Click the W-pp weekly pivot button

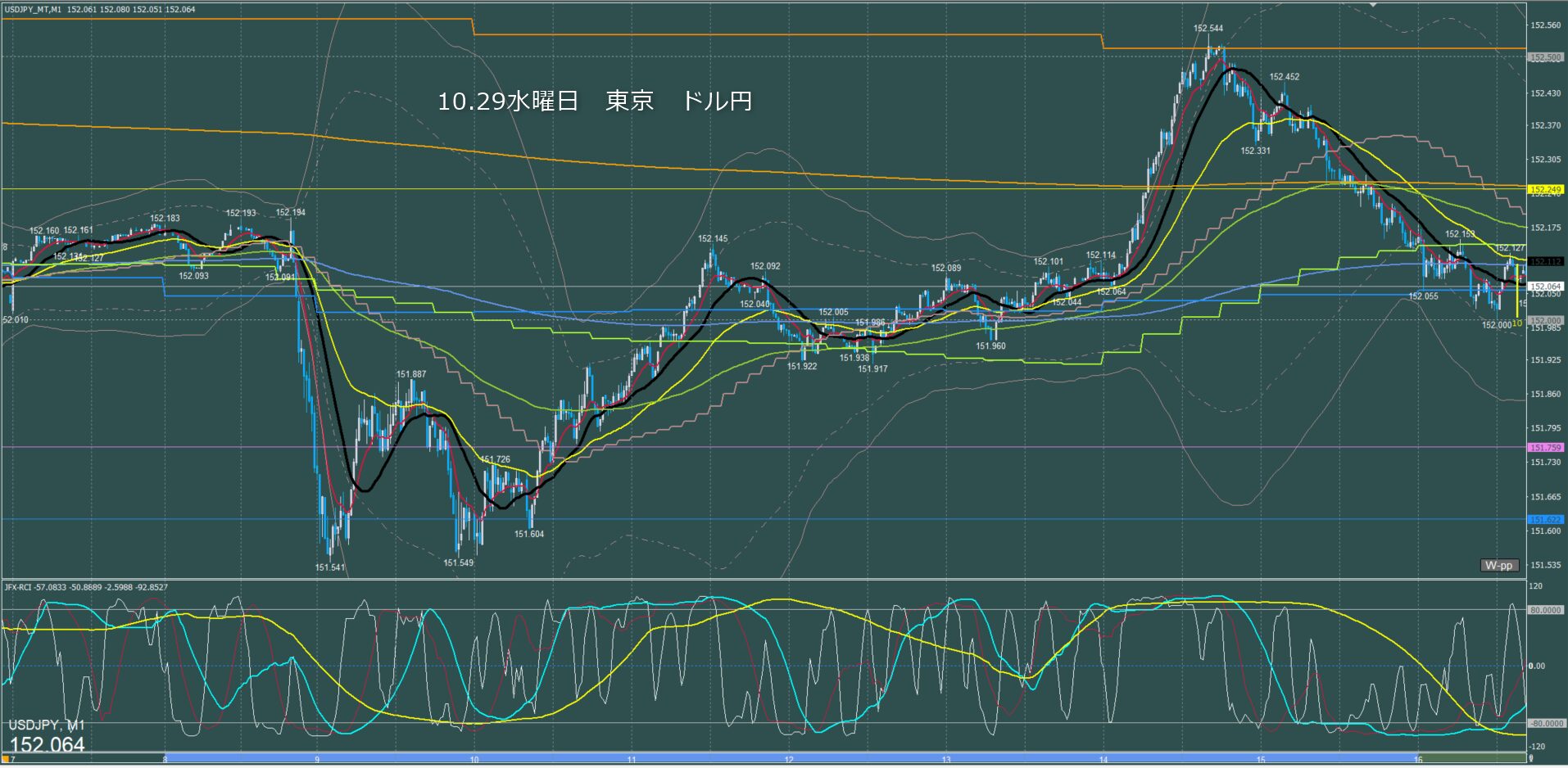click(x=1498, y=565)
